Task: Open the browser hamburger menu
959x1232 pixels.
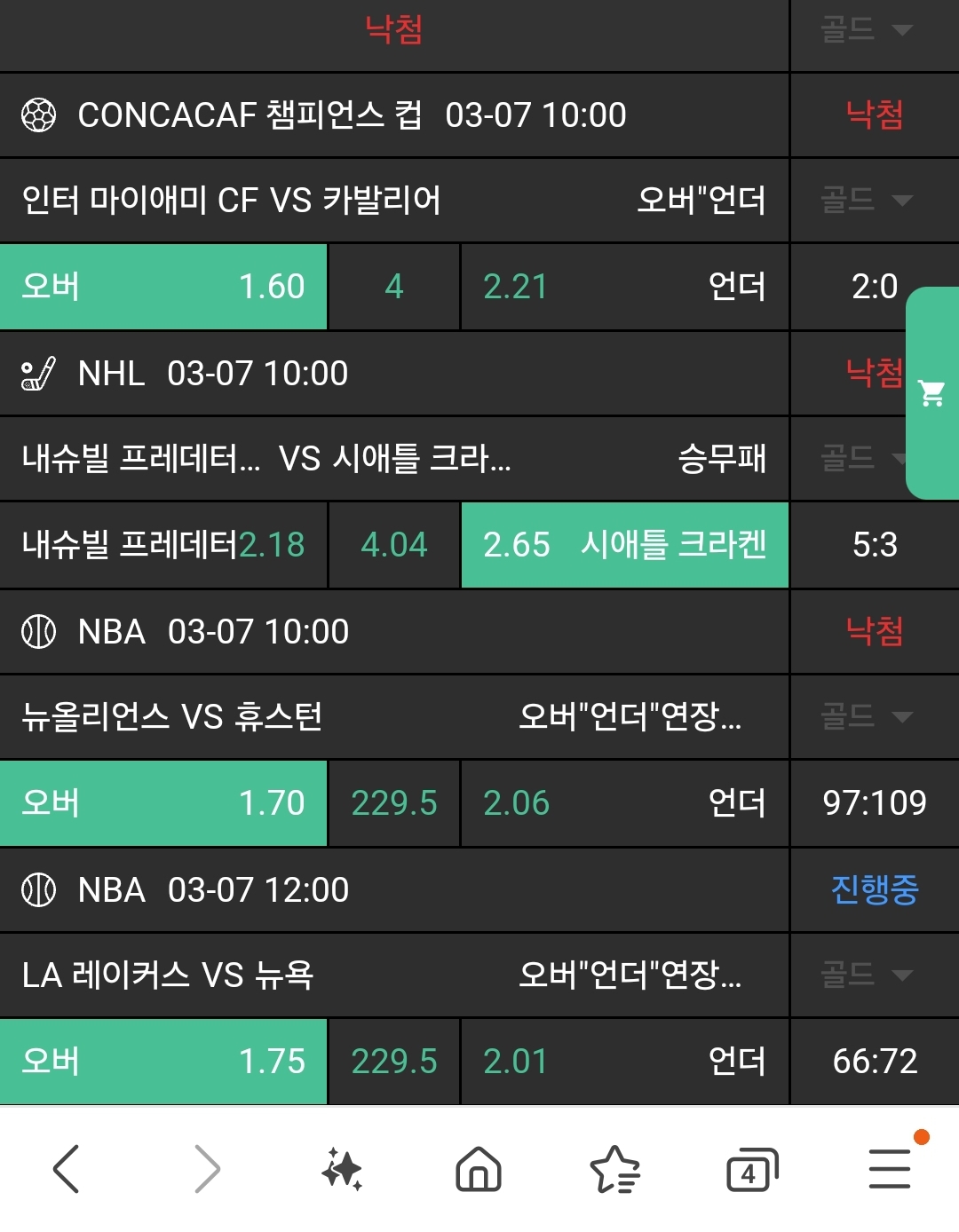Action: click(x=890, y=1168)
